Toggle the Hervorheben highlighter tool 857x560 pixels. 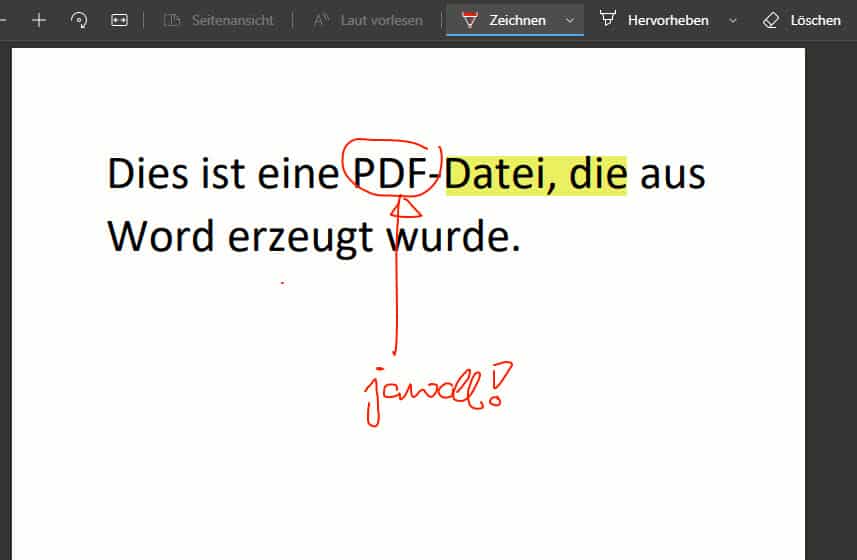click(656, 20)
